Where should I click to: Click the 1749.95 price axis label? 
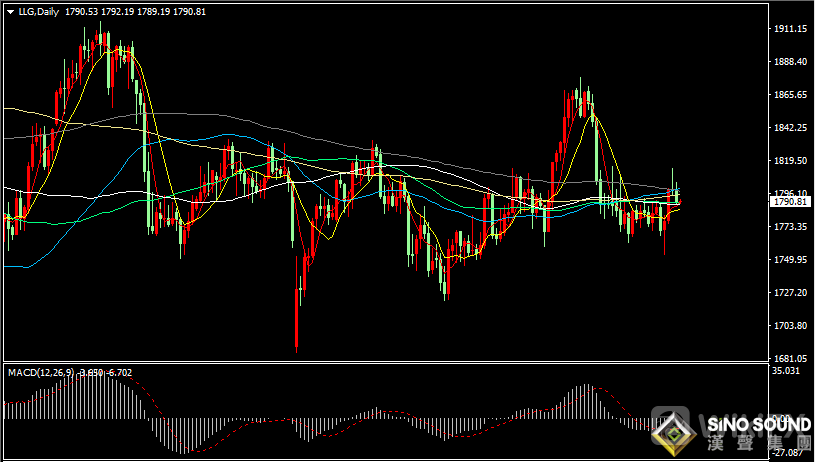[790, 260]
